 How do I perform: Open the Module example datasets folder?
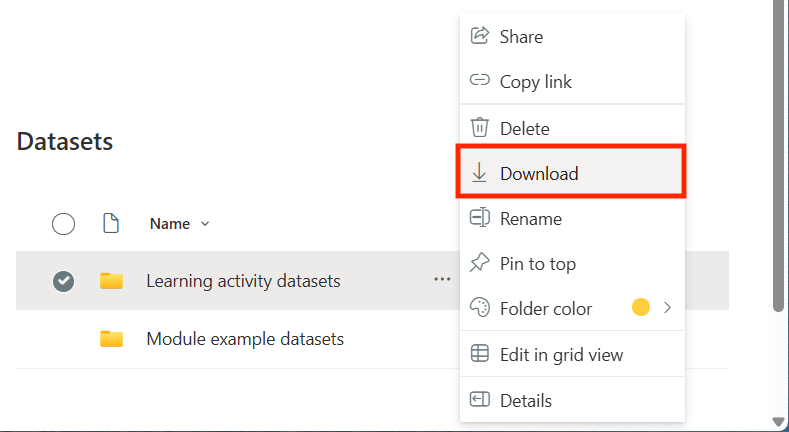pyautogui.click(x=245, y=339)
